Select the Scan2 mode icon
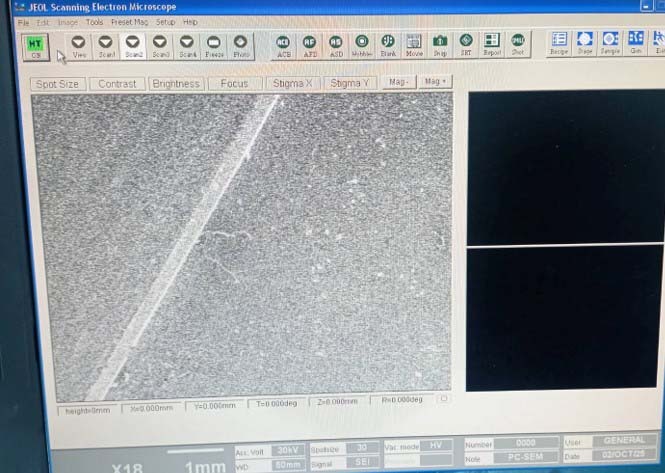 coord(133,46)
